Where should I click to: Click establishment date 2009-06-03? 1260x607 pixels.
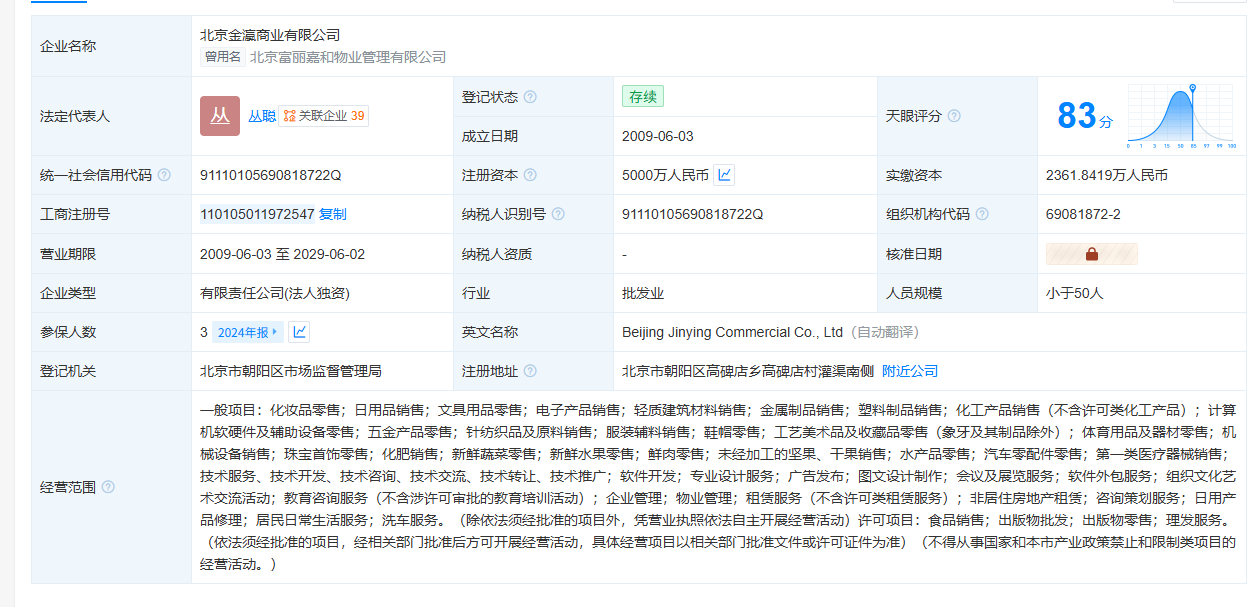pyautogui.click(x=658, y=136)
